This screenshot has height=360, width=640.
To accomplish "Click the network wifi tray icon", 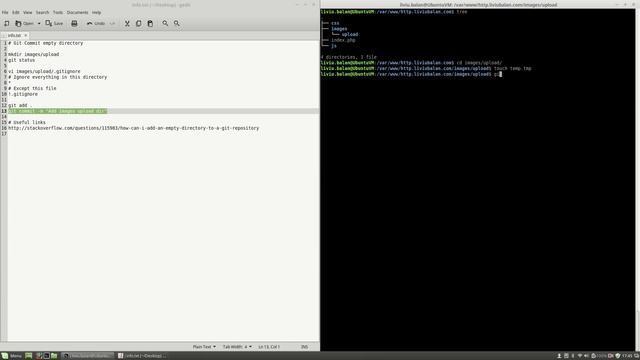I will pyautogui.click(x=580, y=356).
